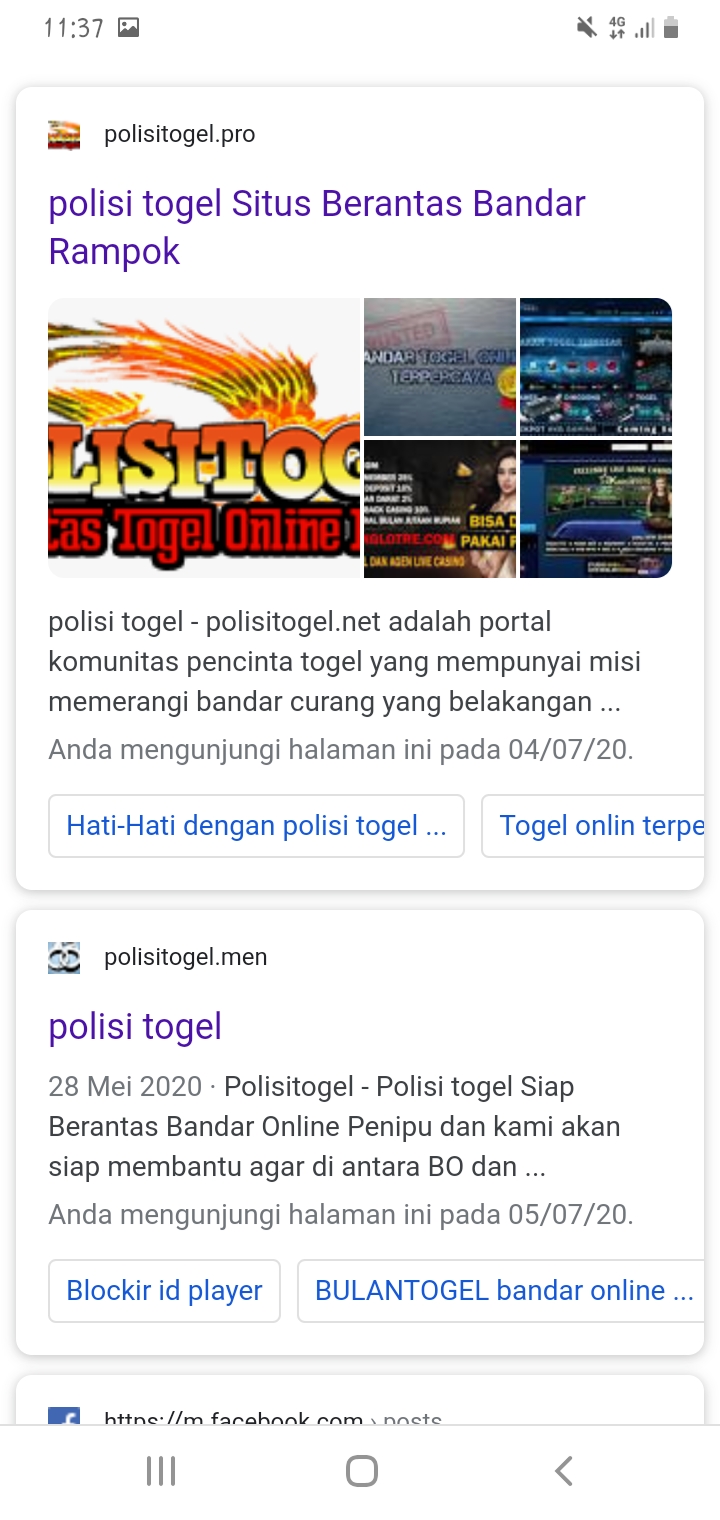Open the casino lady thumbnail image

(440, 509)
